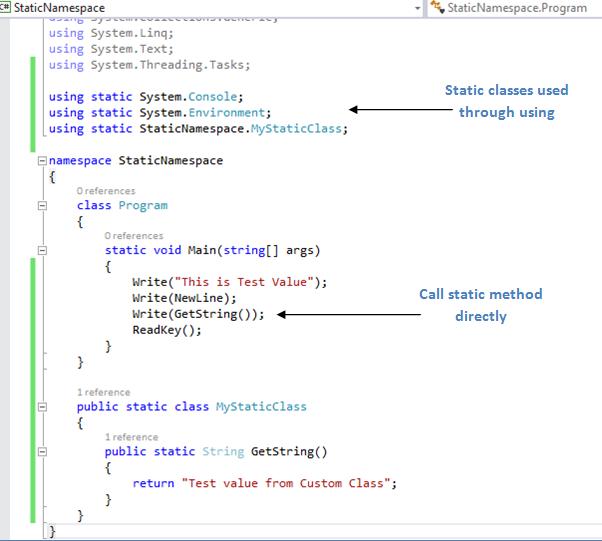The width and height of the screenshot is (602, 541).
Task: Collapse the class Program block
Action: pyautogui.click(x=42, y=205)
